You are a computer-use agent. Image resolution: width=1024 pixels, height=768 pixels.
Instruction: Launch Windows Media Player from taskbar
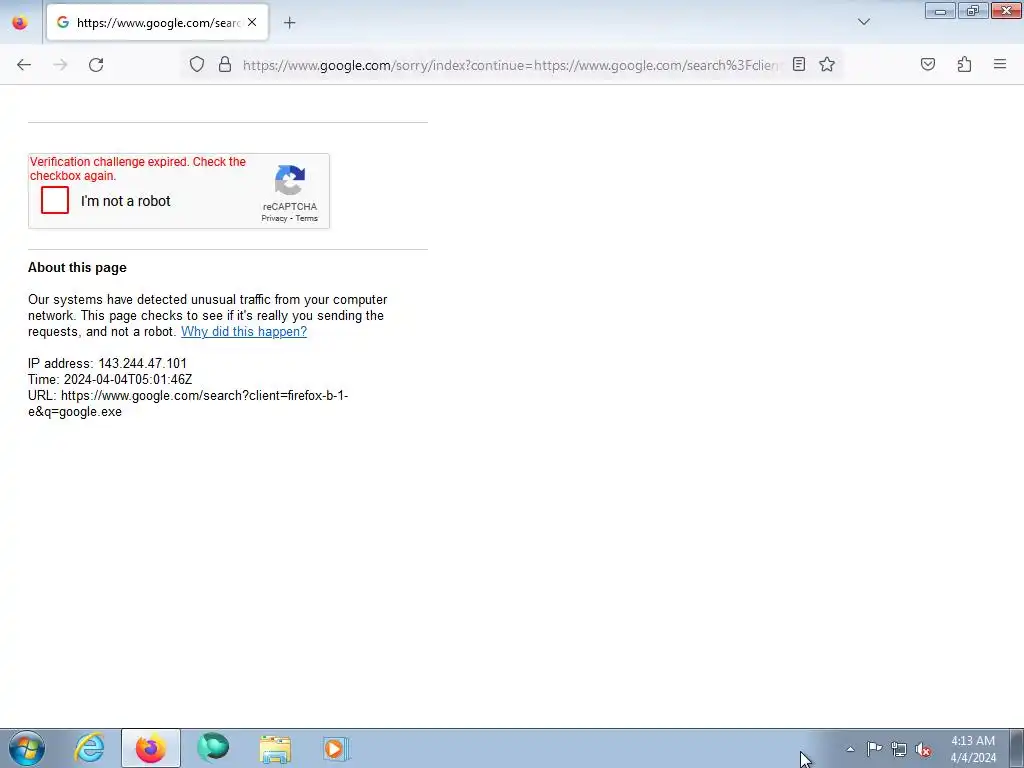[336, 748]
